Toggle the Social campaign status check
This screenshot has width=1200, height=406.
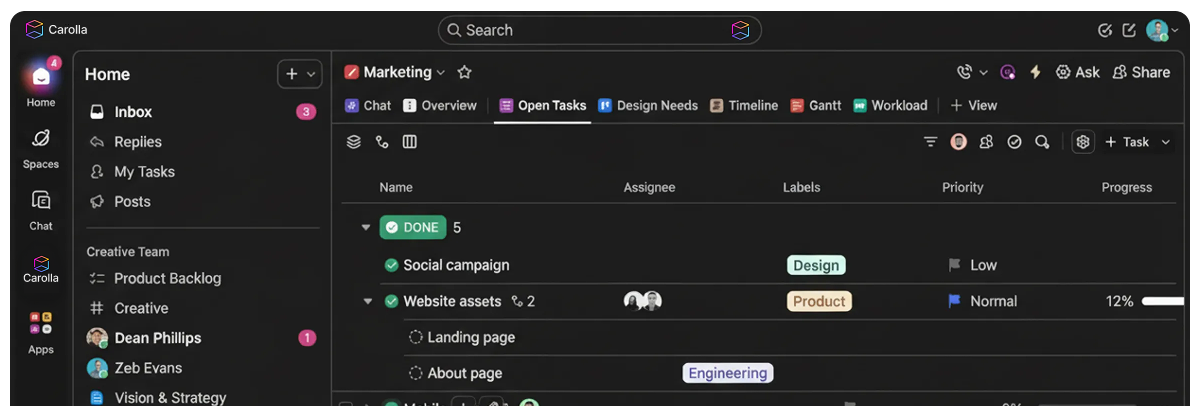[x=391, y=265]
